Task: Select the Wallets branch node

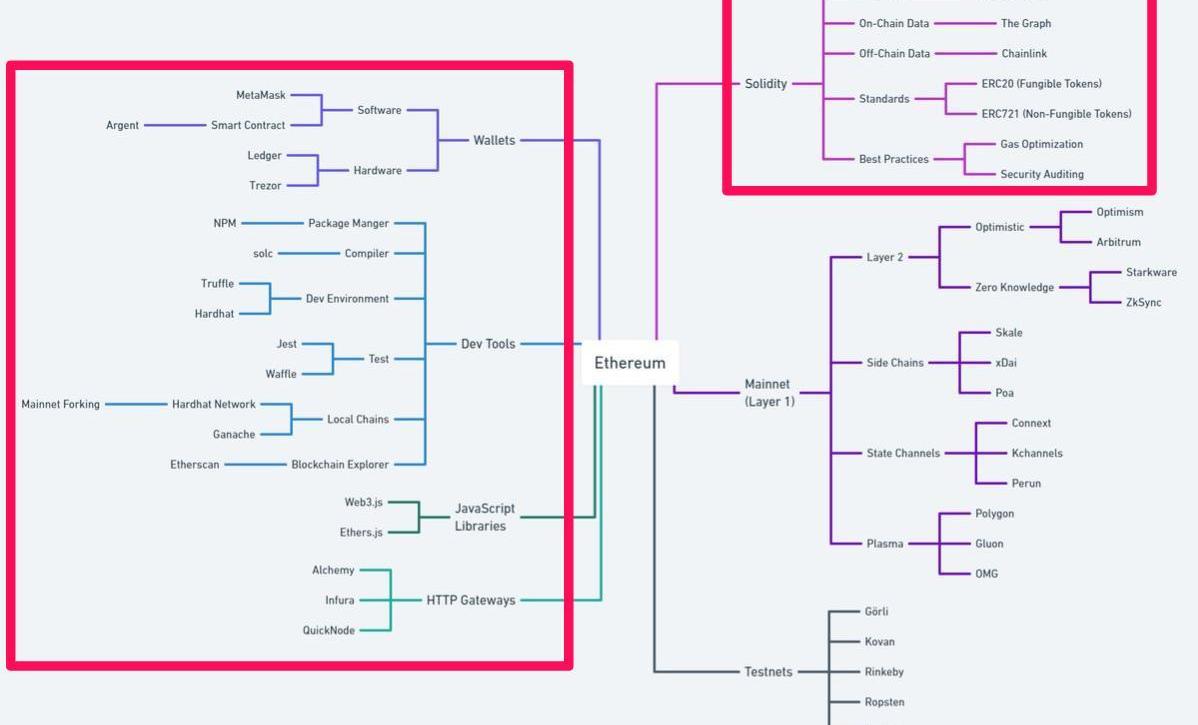Action: click(x=494, y=140)
